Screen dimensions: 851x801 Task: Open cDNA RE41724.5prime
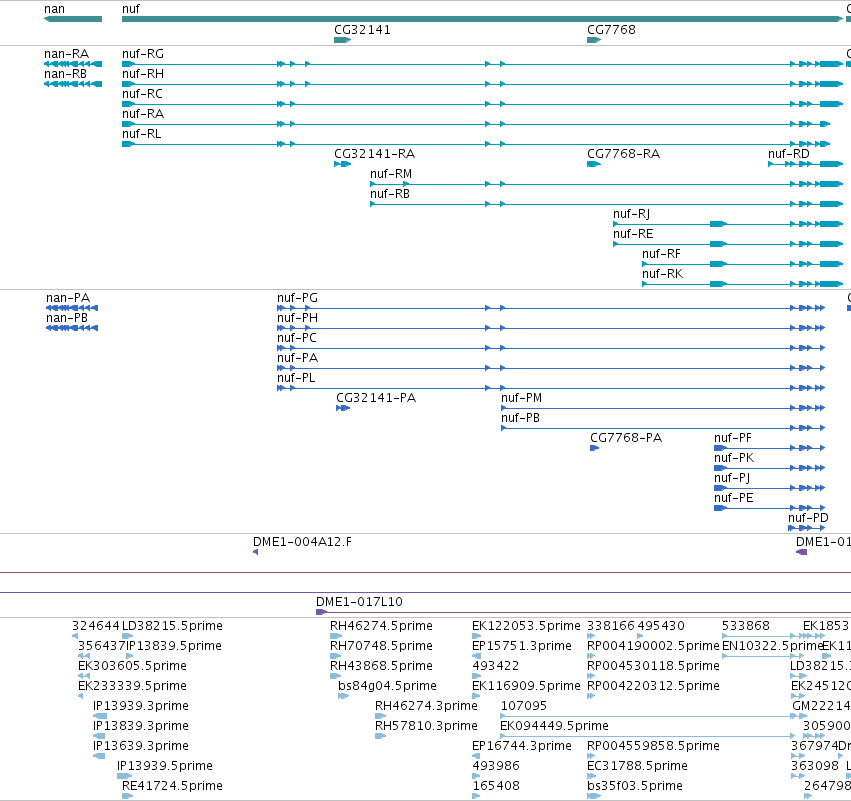pos(172,786)
